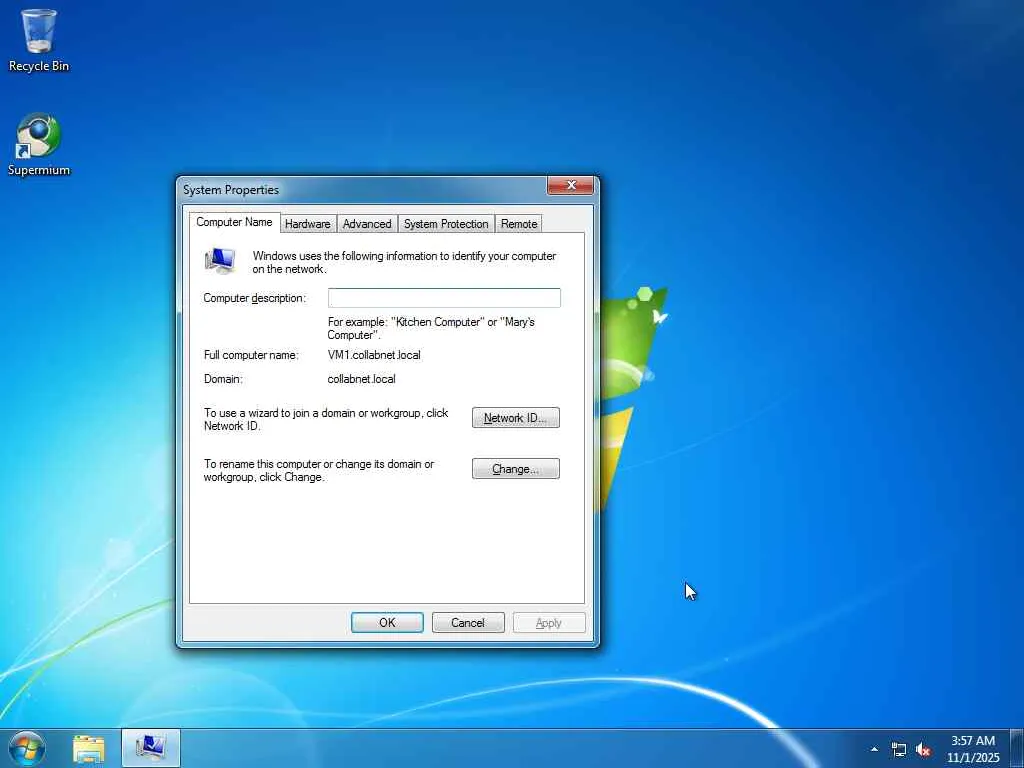The height and width of the screenshot is (768, 1024).
Task: Click the 'Computer description:' label
Action: (x=255, y=298)
